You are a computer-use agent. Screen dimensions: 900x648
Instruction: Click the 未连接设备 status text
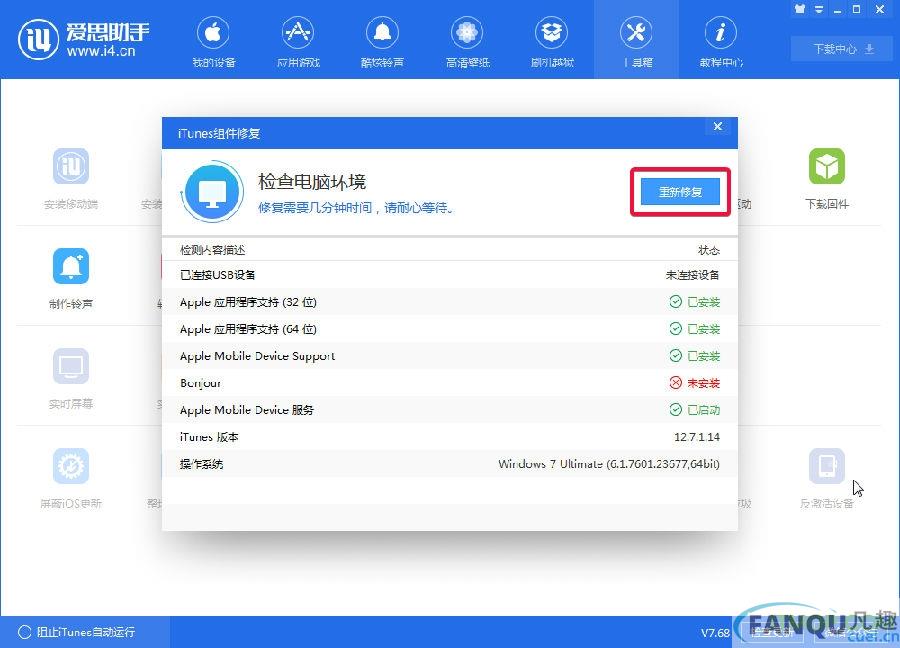click(x=692, y=275)
